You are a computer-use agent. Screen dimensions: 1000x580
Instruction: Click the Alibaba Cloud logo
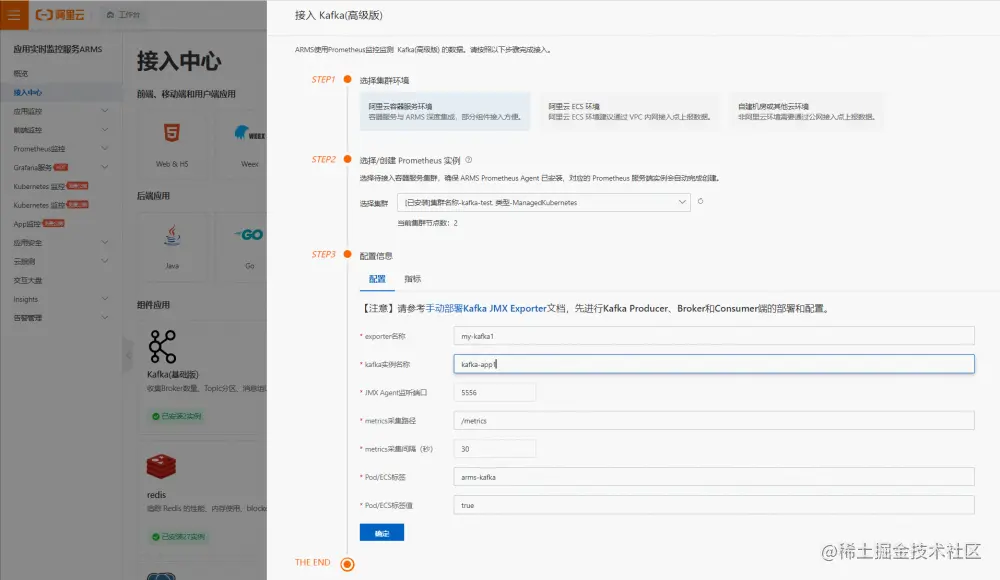pos(60,15)
